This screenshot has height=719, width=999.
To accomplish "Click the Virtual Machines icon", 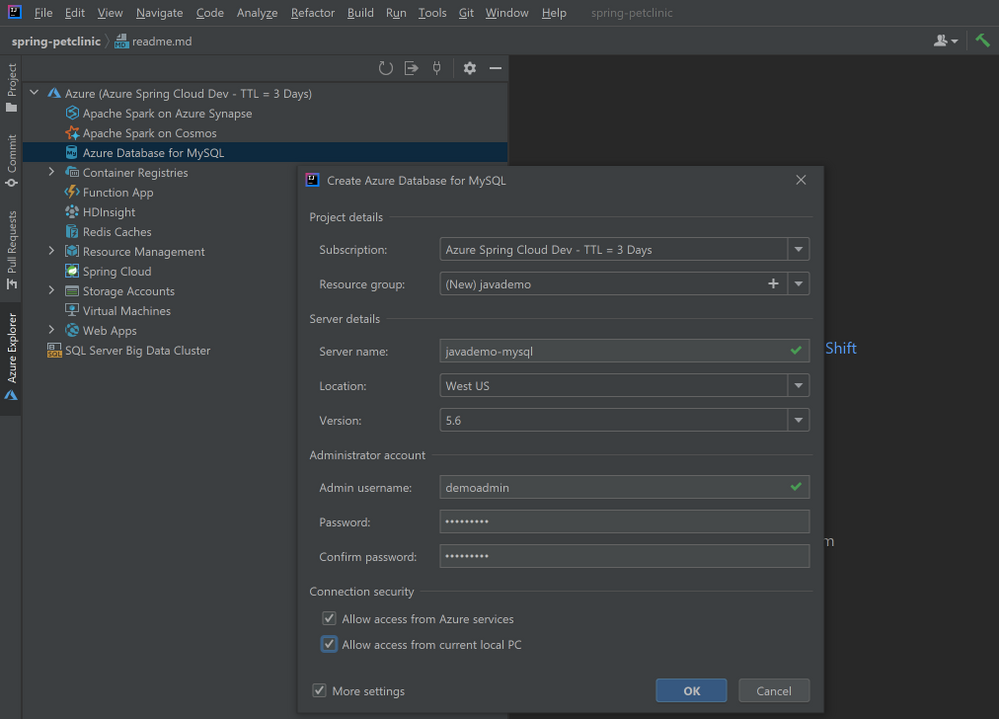I will click(72, 311).
